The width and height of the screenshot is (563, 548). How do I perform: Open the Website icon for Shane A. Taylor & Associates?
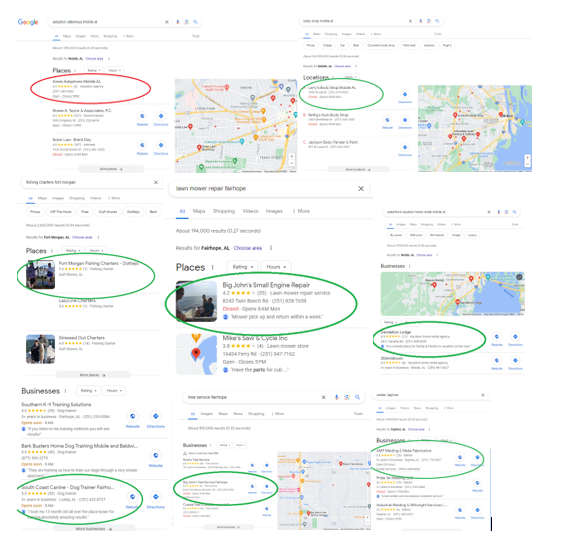pyautogui.click(x=143, y=116)
